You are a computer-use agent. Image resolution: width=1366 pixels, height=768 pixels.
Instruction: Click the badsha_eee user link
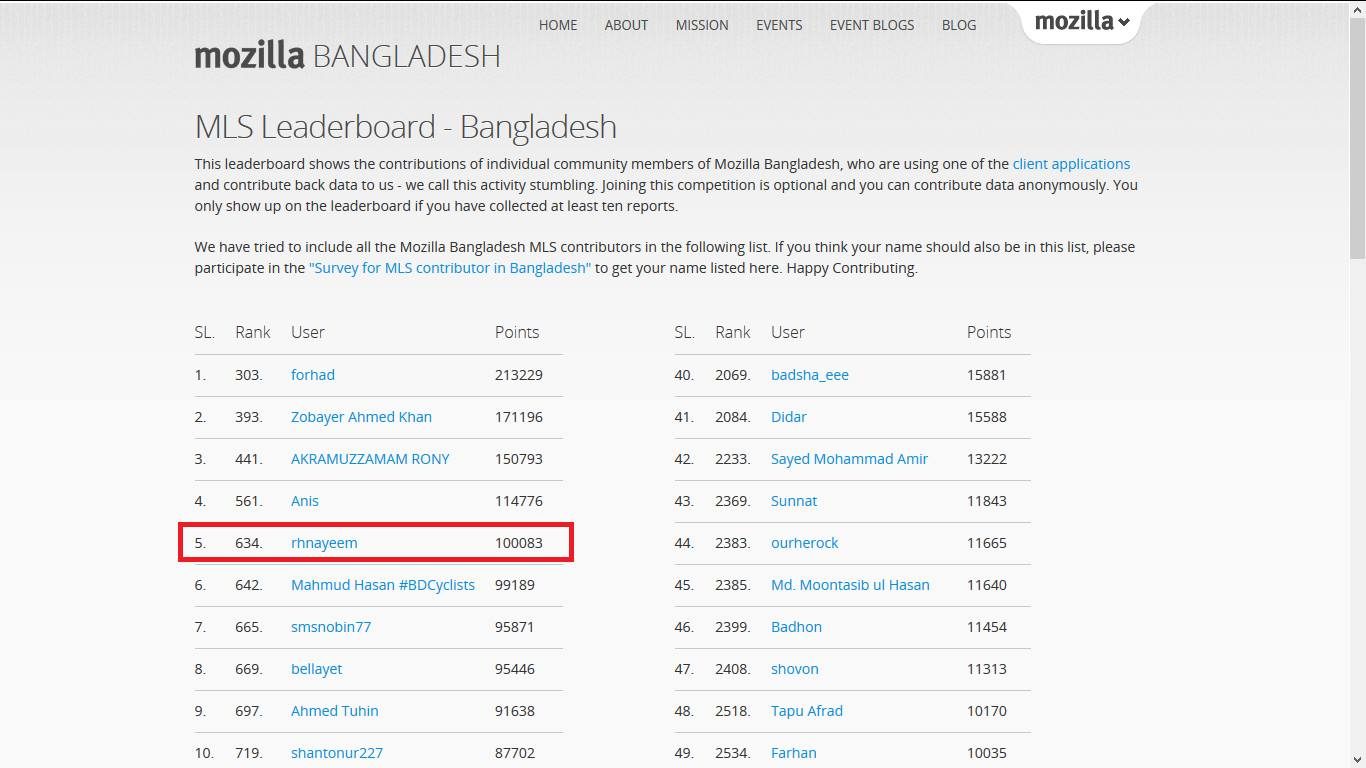[809, 375]
